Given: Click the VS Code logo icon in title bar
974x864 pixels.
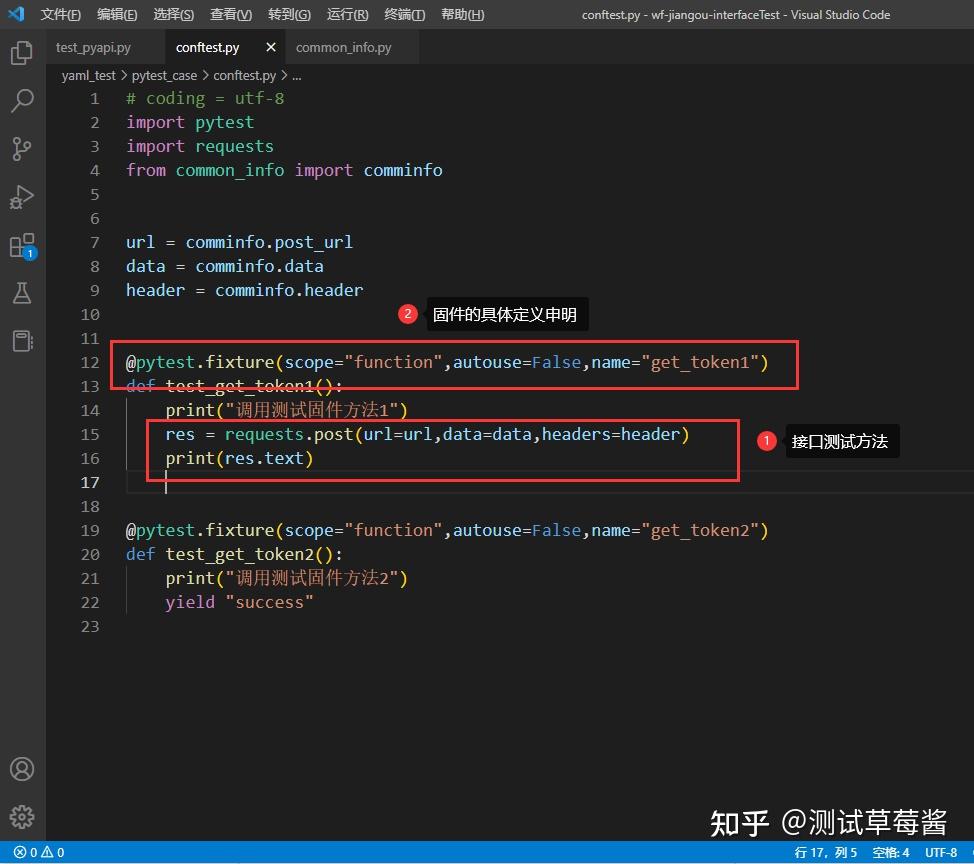Looking at the screenshot, I should point(16,14).
